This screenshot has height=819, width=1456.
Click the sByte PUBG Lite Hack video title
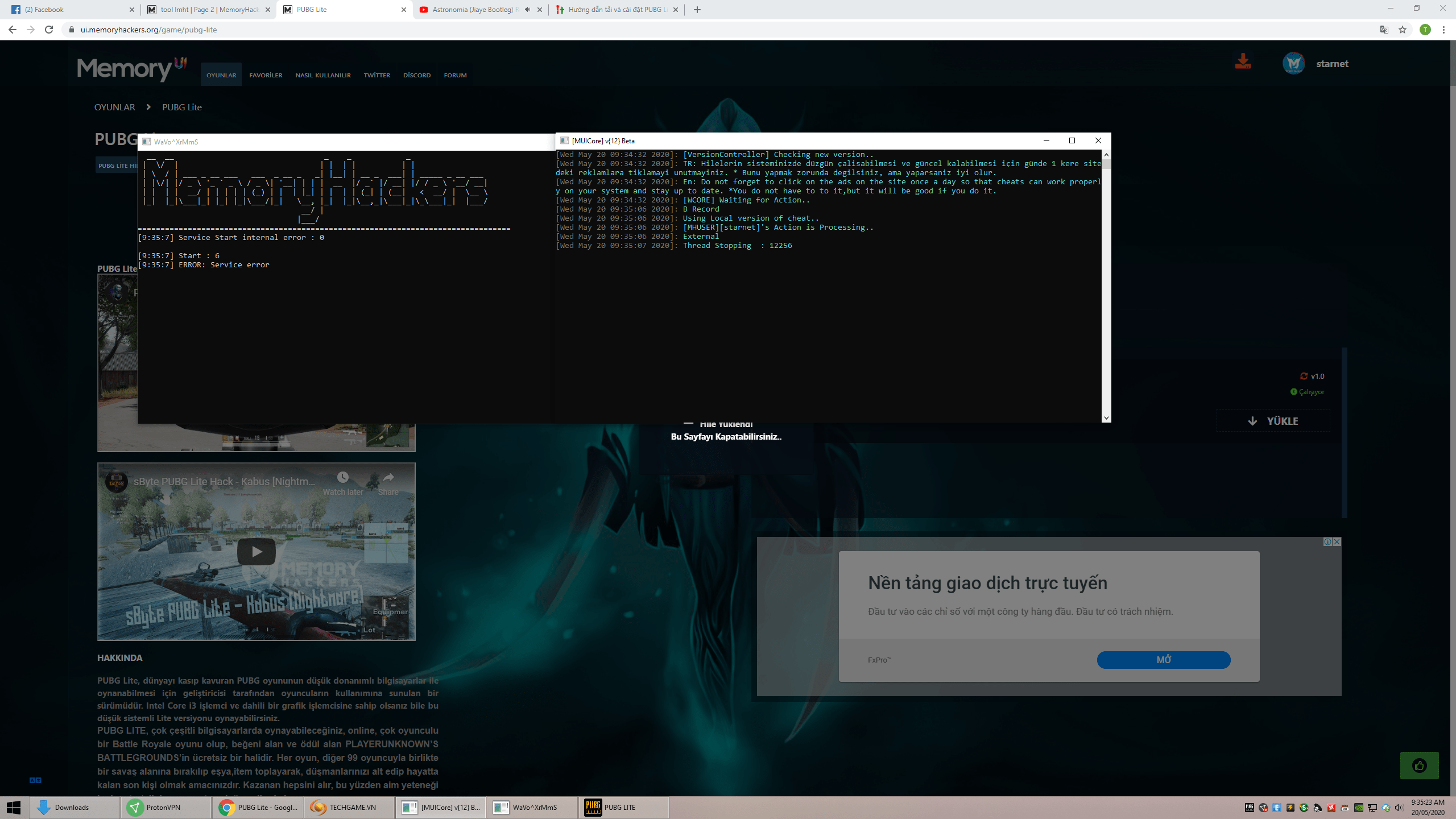tap(224, 482)
